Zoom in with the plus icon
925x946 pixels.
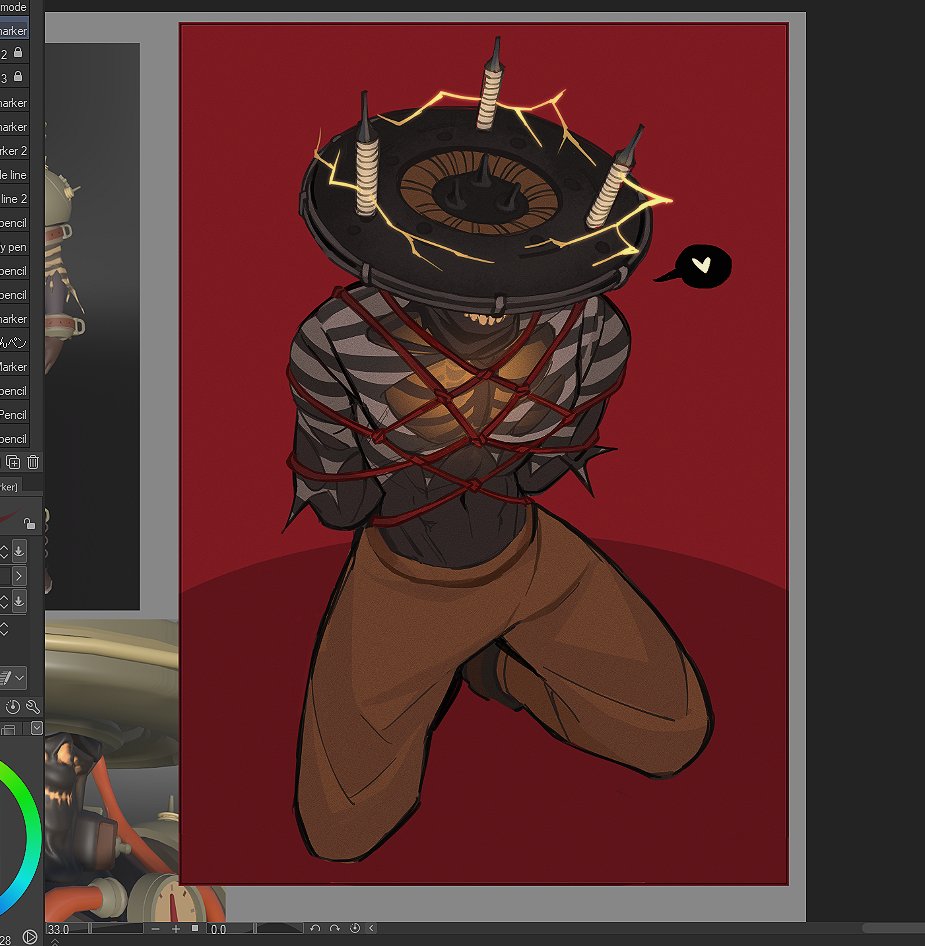[176, 929]
